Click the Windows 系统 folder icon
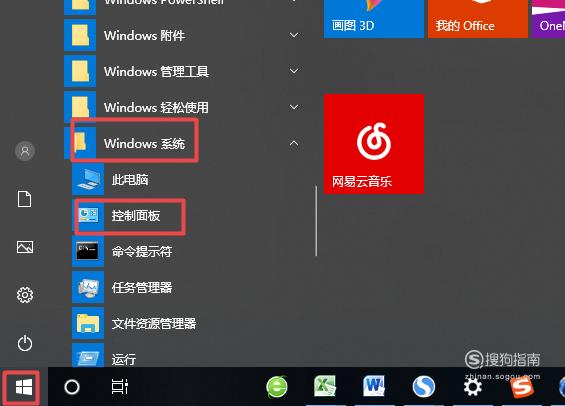This screenshot has width=565, height=406. (80, 143)
